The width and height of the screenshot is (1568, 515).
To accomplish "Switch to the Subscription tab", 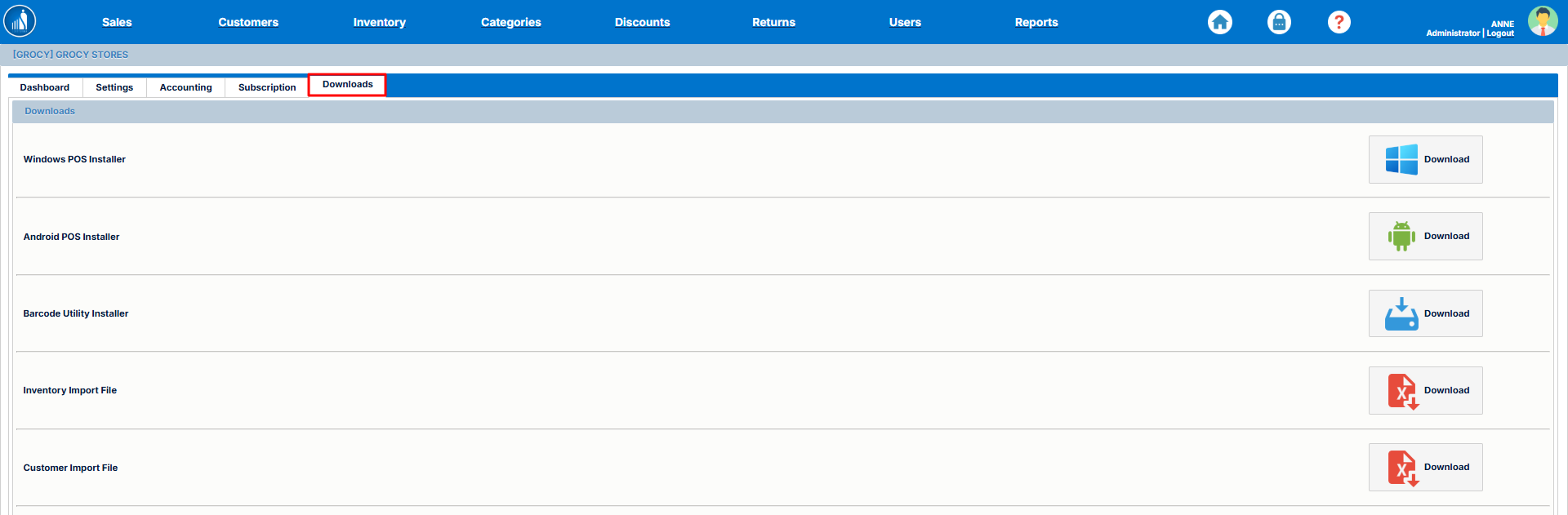I will pos(267,87).
